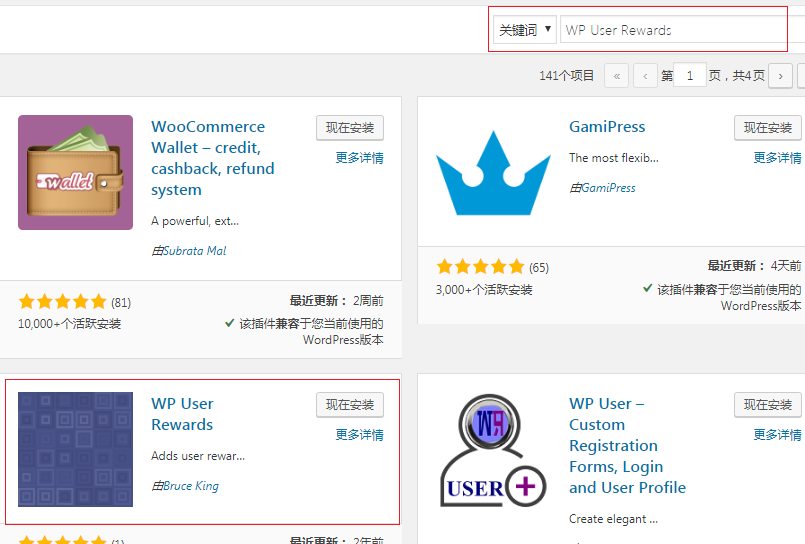
Task: Select the 141个项目 item count text
Action: coord(566,76)
